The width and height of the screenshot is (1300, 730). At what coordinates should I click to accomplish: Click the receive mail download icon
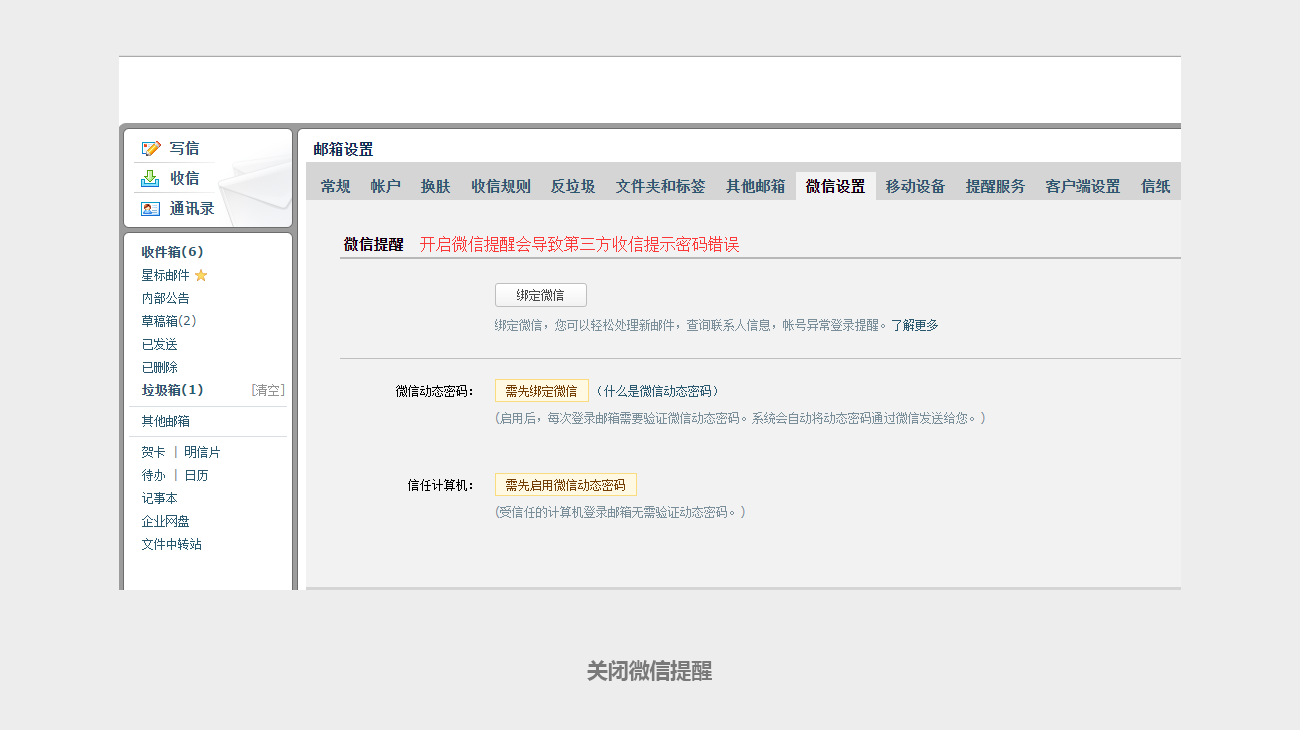point(151,178)
